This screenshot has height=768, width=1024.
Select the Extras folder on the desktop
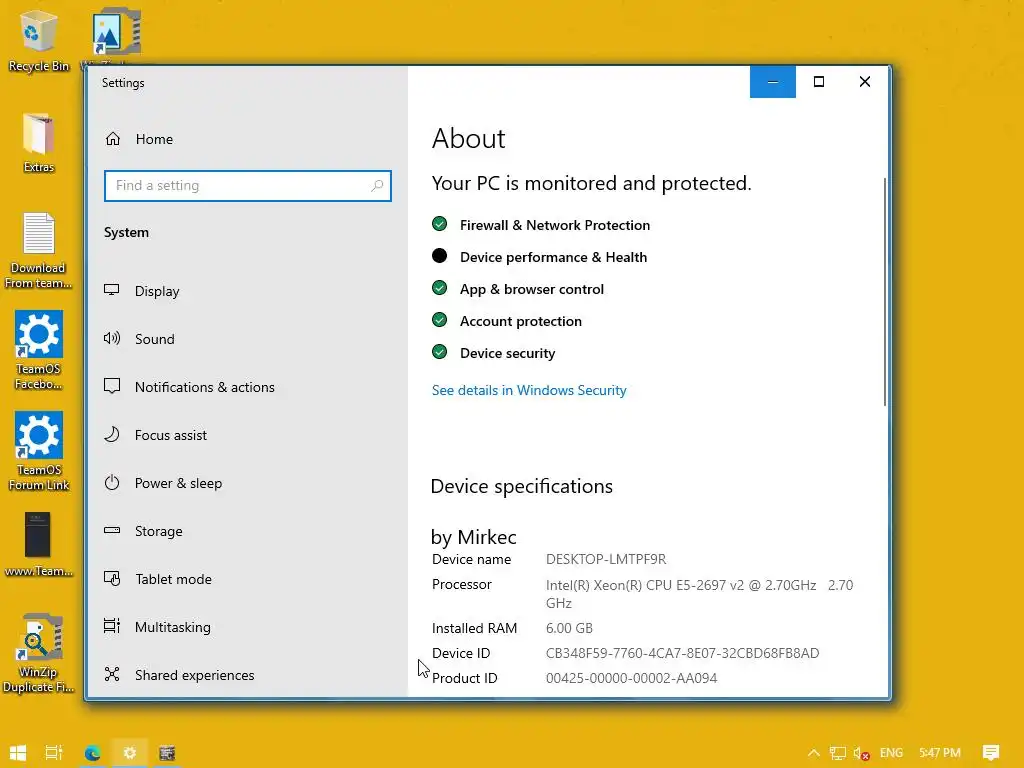pyautogui.click(x=38, y=142)
